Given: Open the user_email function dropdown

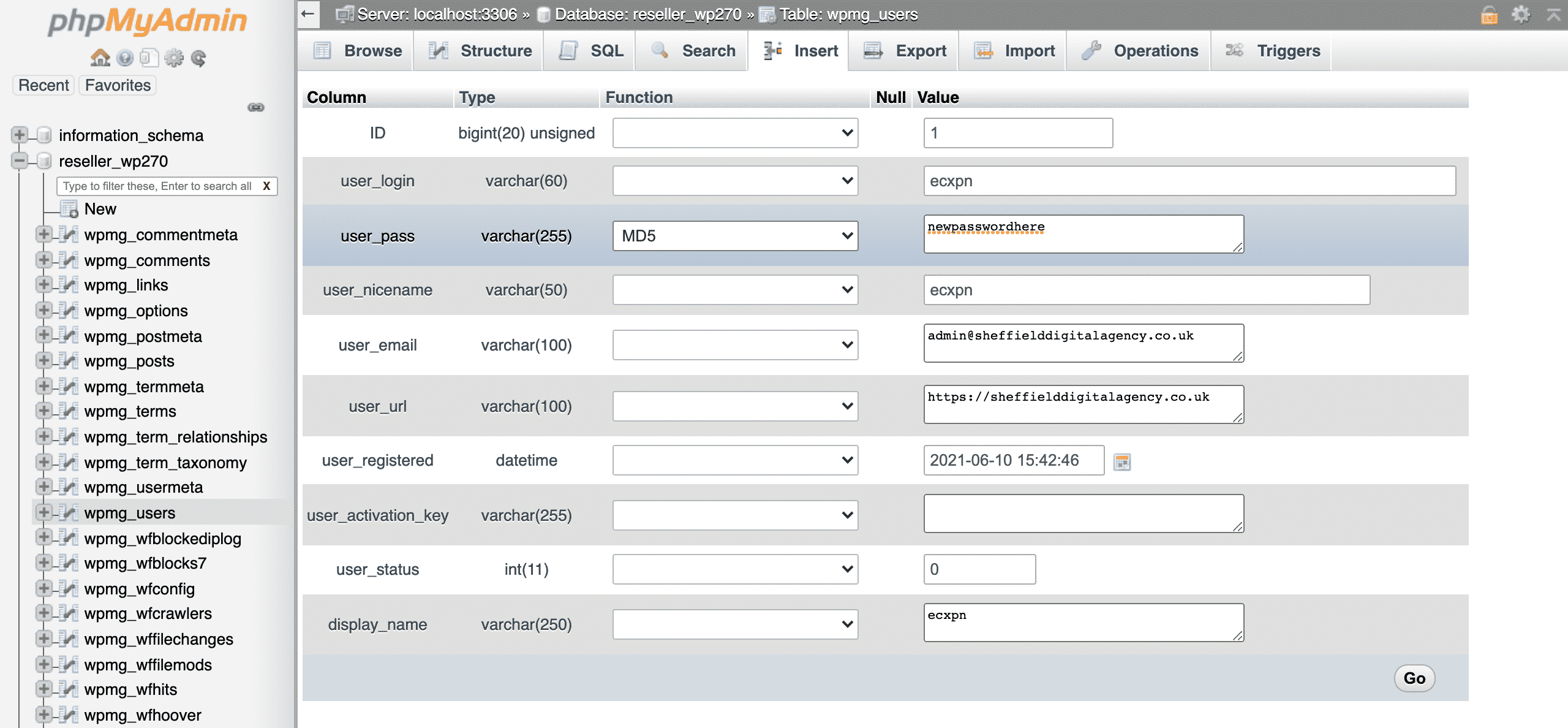Looking at the screenshot, I should click(x=735, y=345).
